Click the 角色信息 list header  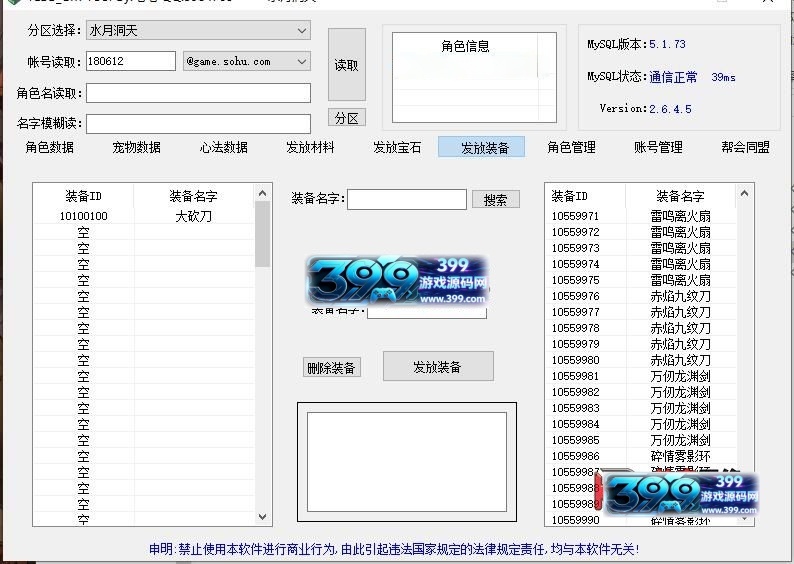pyautogui.click(x=465, y=47)
